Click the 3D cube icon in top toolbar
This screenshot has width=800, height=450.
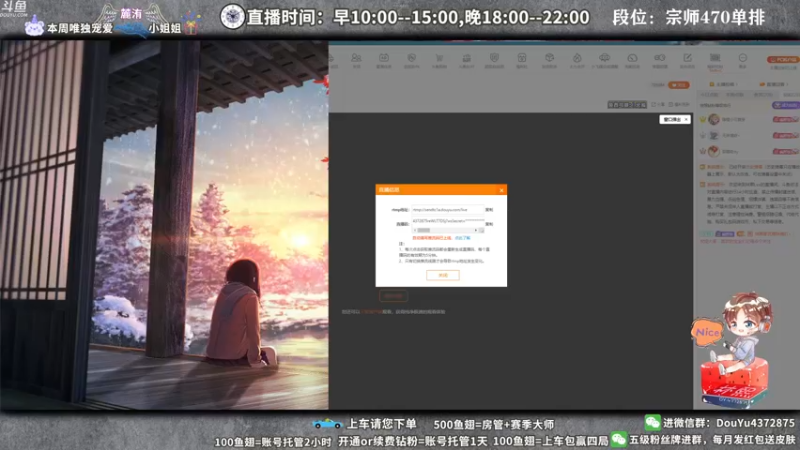pyautogui.click(x=549, y=58)
